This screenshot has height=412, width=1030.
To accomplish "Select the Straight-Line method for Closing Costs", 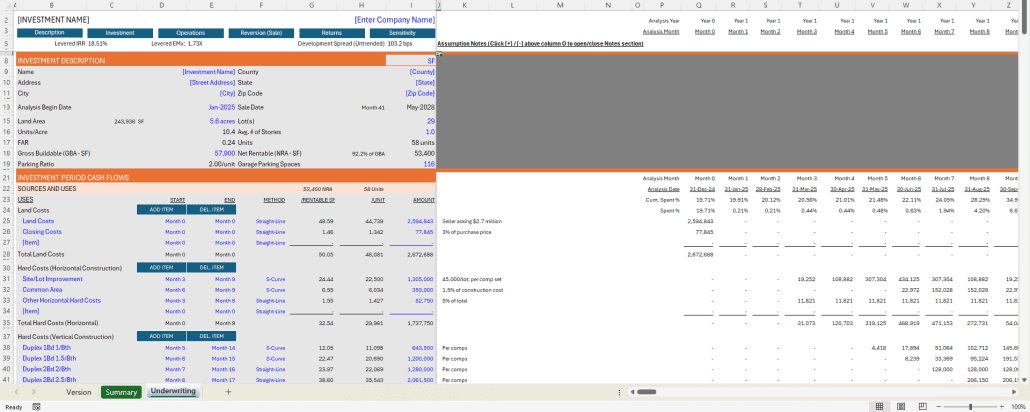I will coord(270,231).
